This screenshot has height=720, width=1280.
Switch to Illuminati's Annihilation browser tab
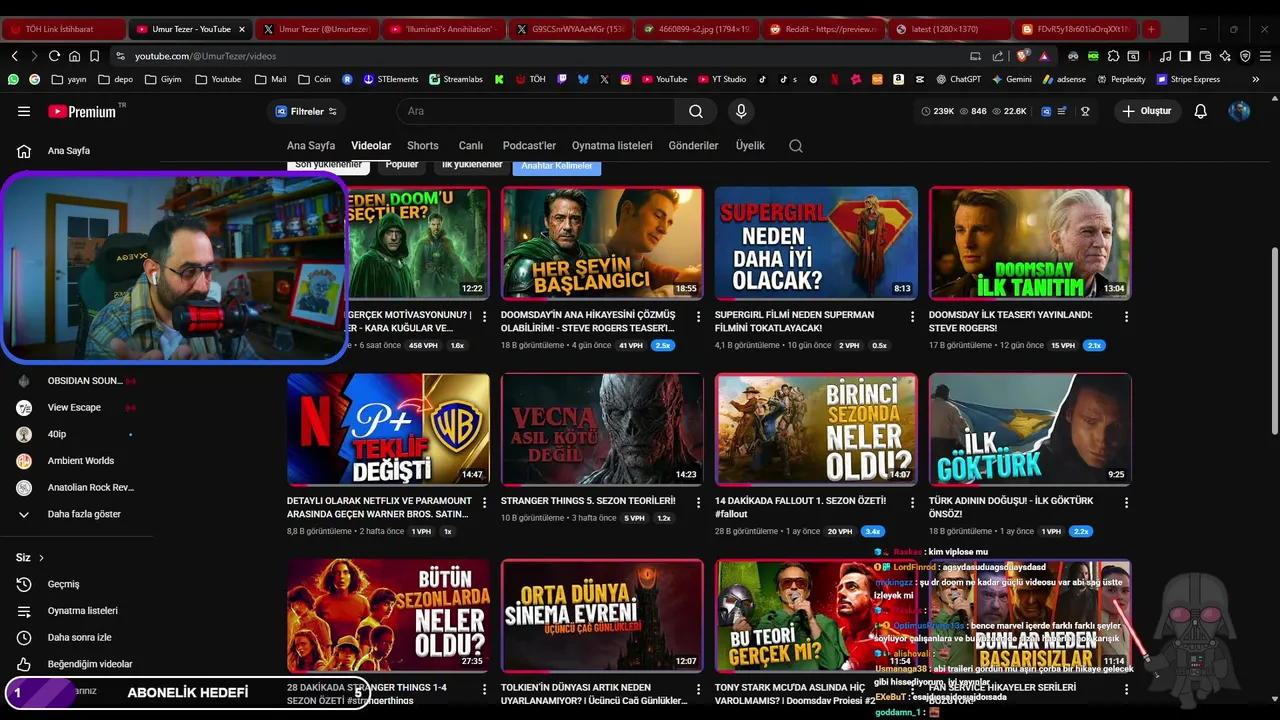click(441, 29)
